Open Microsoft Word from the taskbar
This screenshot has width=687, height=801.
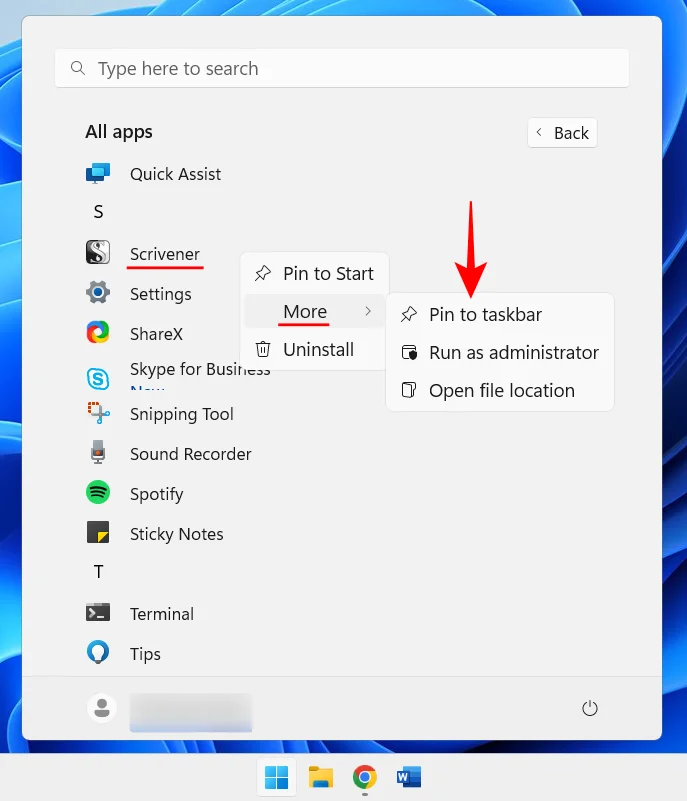pyautogui.click(x=409, y=778)
